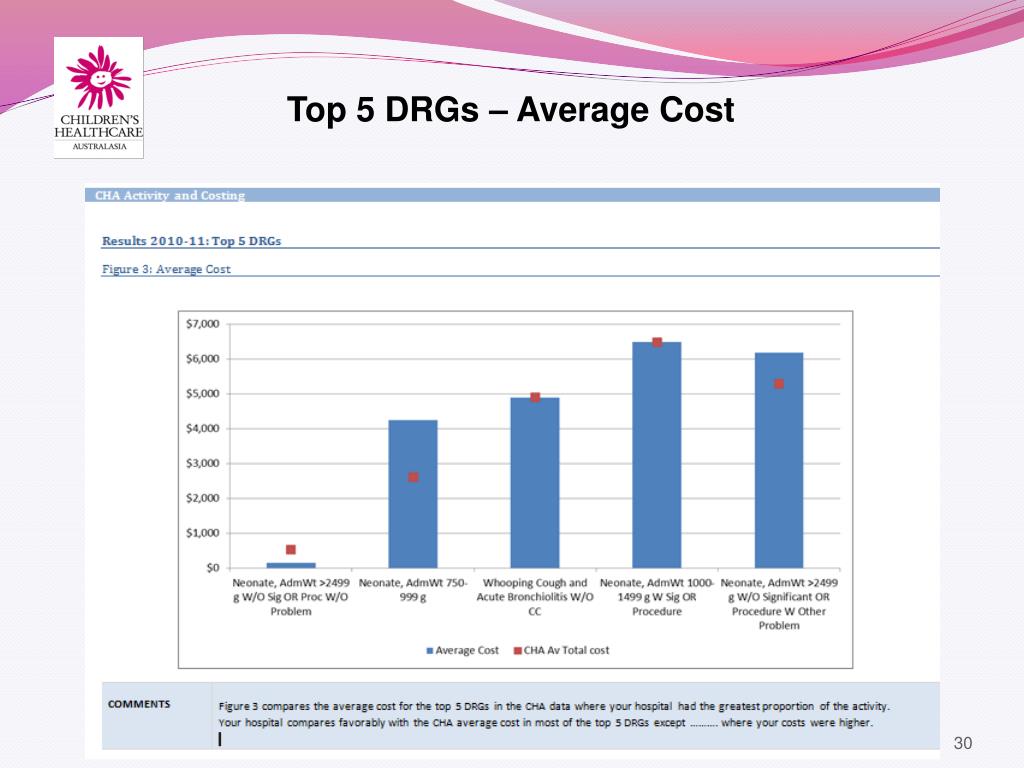Click the blue 'Average Cost' legend swatch

pos(430,651)
